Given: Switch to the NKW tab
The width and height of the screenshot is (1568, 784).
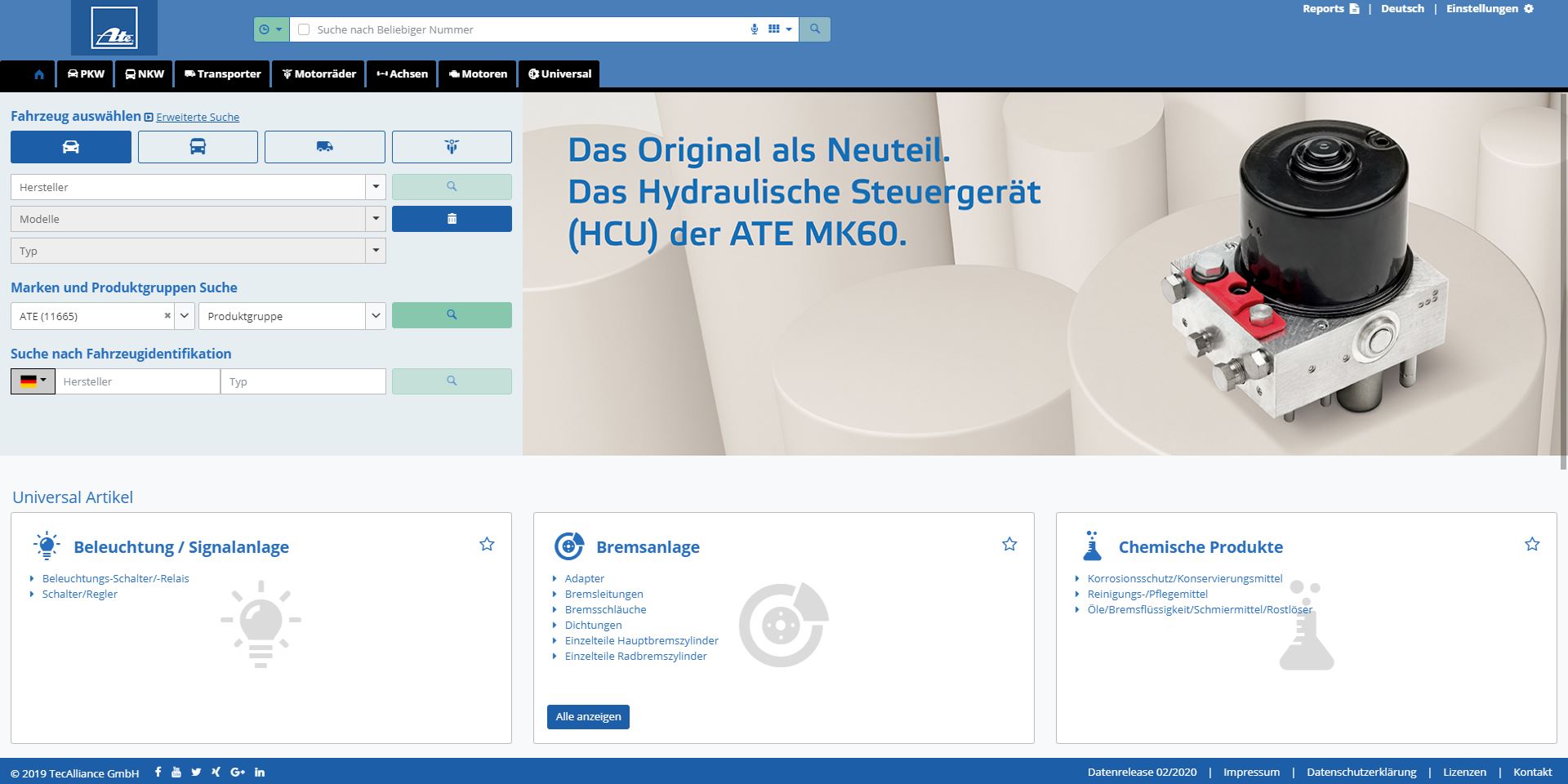Looking at the screenshot, I should click(x=145, y=74).
